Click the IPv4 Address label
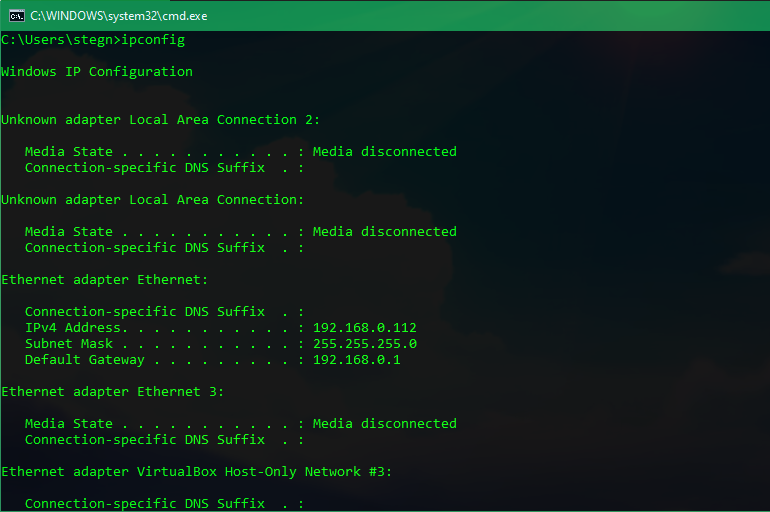The image size is (770, 512). tap(73, 327)
